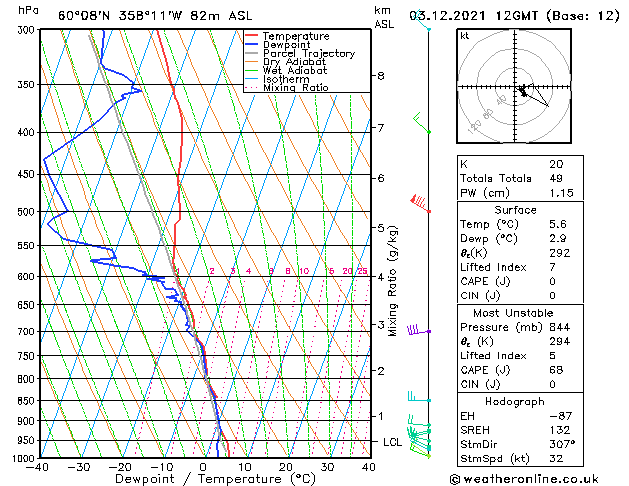
Task: Click the Most Unstable theta-e value 294
Action: (x=560, y=341)
